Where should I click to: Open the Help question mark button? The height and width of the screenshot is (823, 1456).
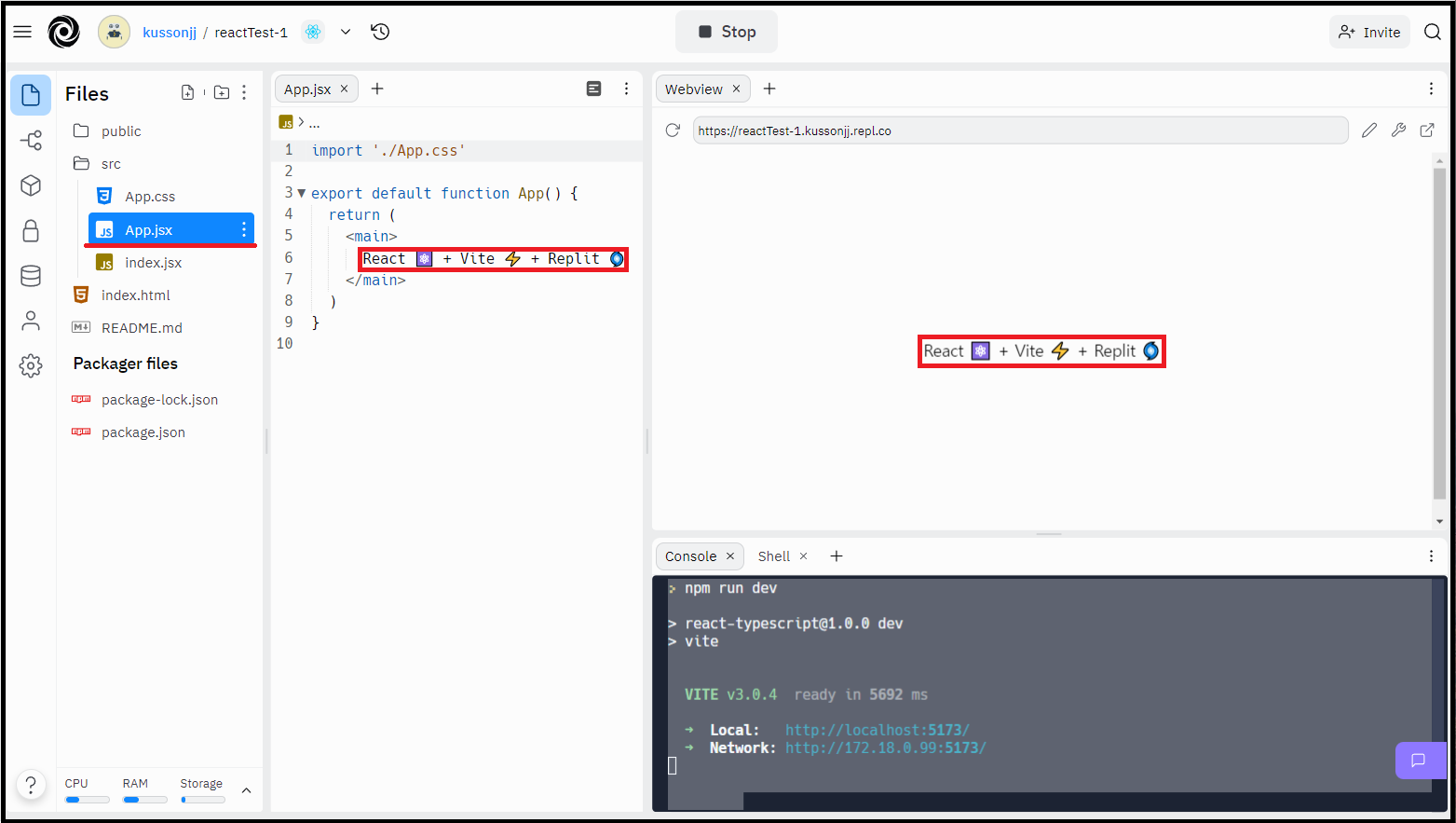[31, 785]
